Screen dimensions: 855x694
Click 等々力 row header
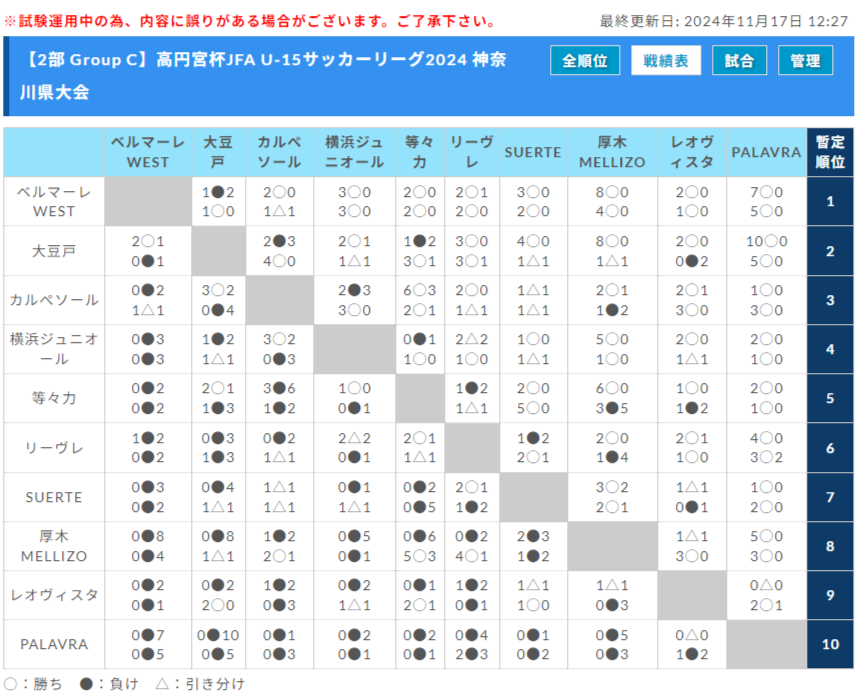[x=54, y=398]
